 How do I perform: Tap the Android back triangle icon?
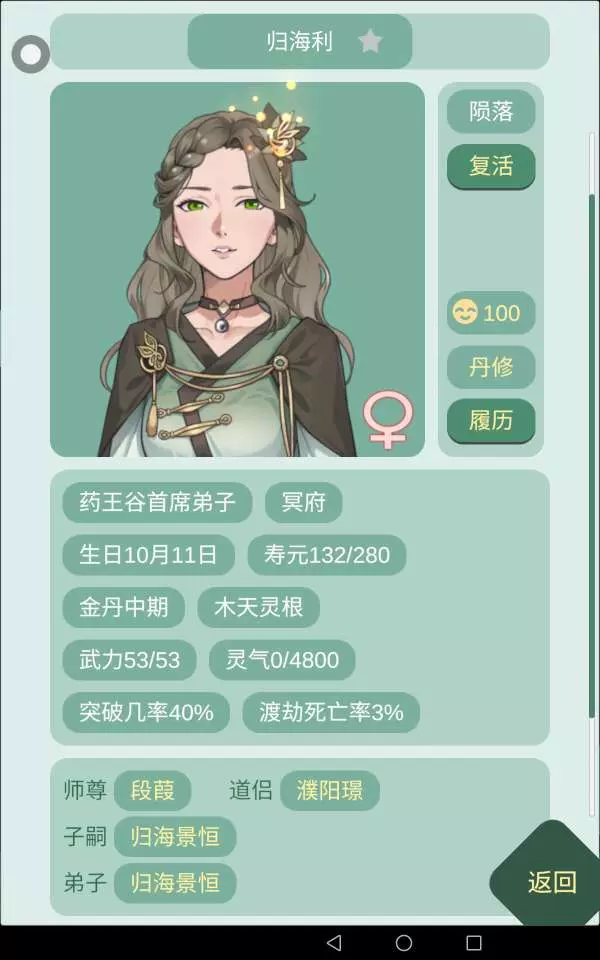(x=334, y=942)
